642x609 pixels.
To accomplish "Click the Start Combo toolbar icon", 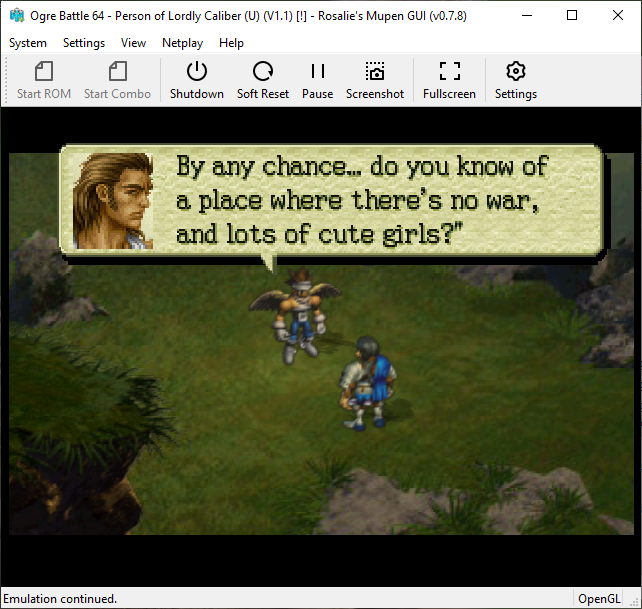I will [x=118, y=80].
